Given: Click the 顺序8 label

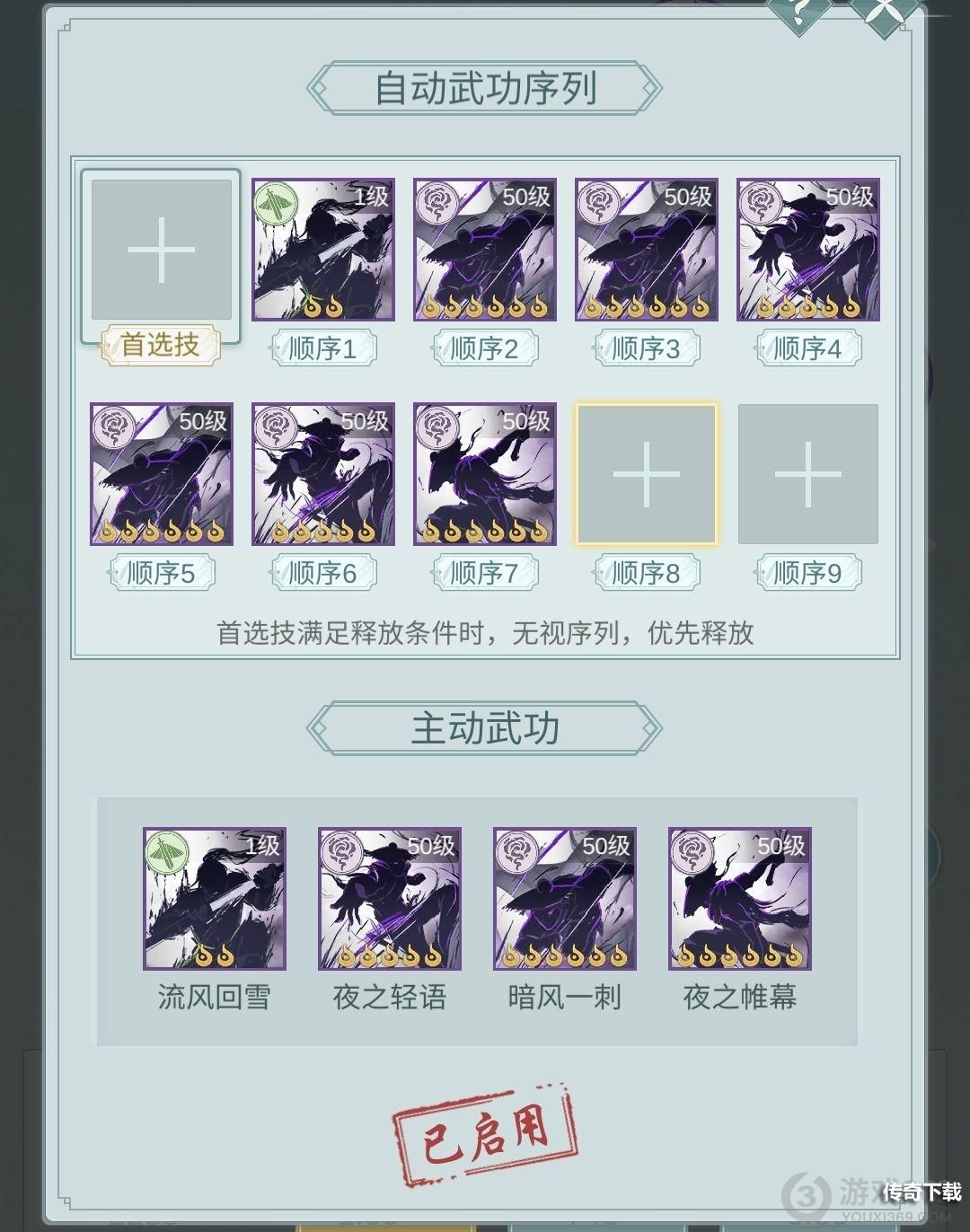Looking at the screenshot, I should 647,573.
